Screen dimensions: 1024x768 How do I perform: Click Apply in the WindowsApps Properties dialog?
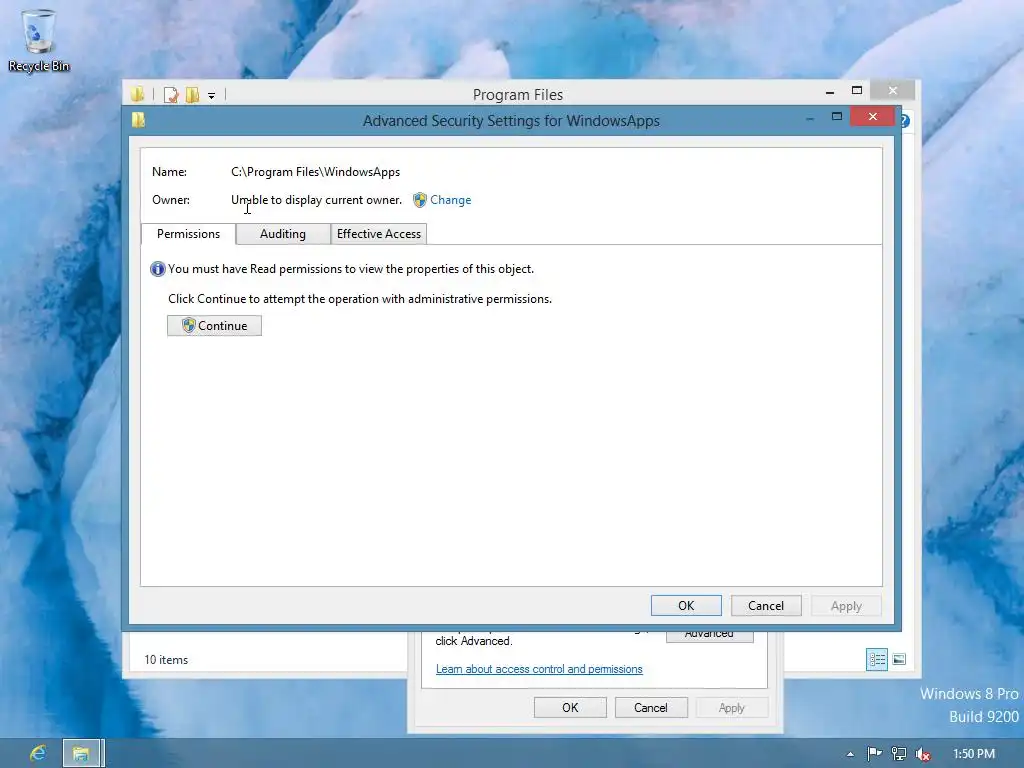coord(732,707)
